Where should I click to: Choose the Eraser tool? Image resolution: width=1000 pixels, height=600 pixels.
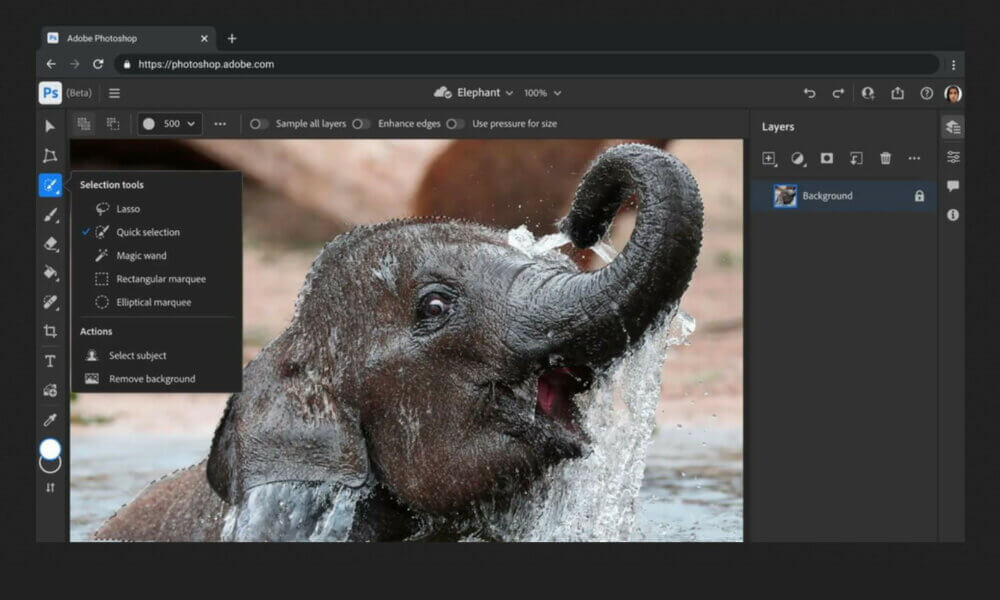(x=50, y=244)
